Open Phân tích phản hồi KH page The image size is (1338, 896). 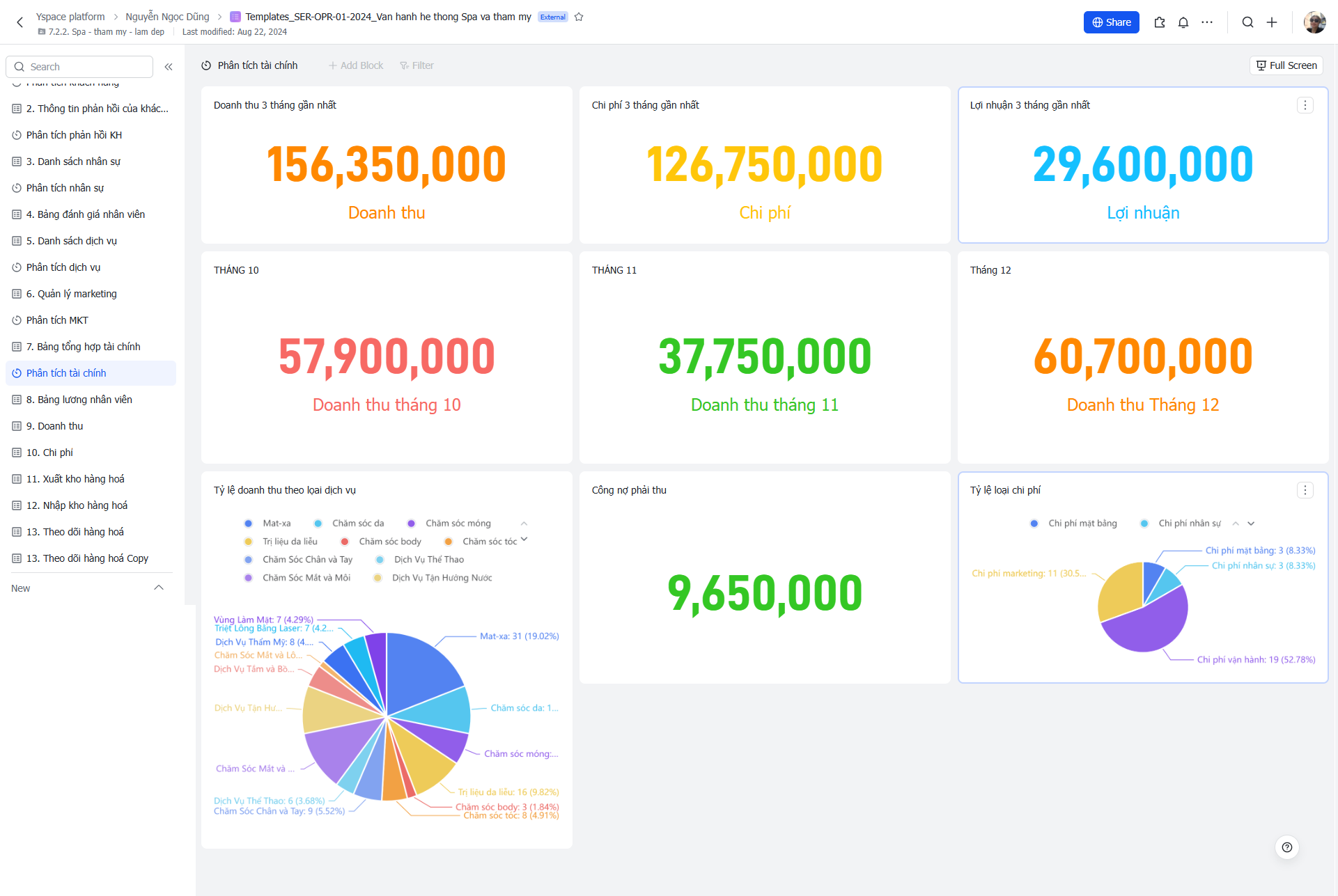tap(91, 135)
